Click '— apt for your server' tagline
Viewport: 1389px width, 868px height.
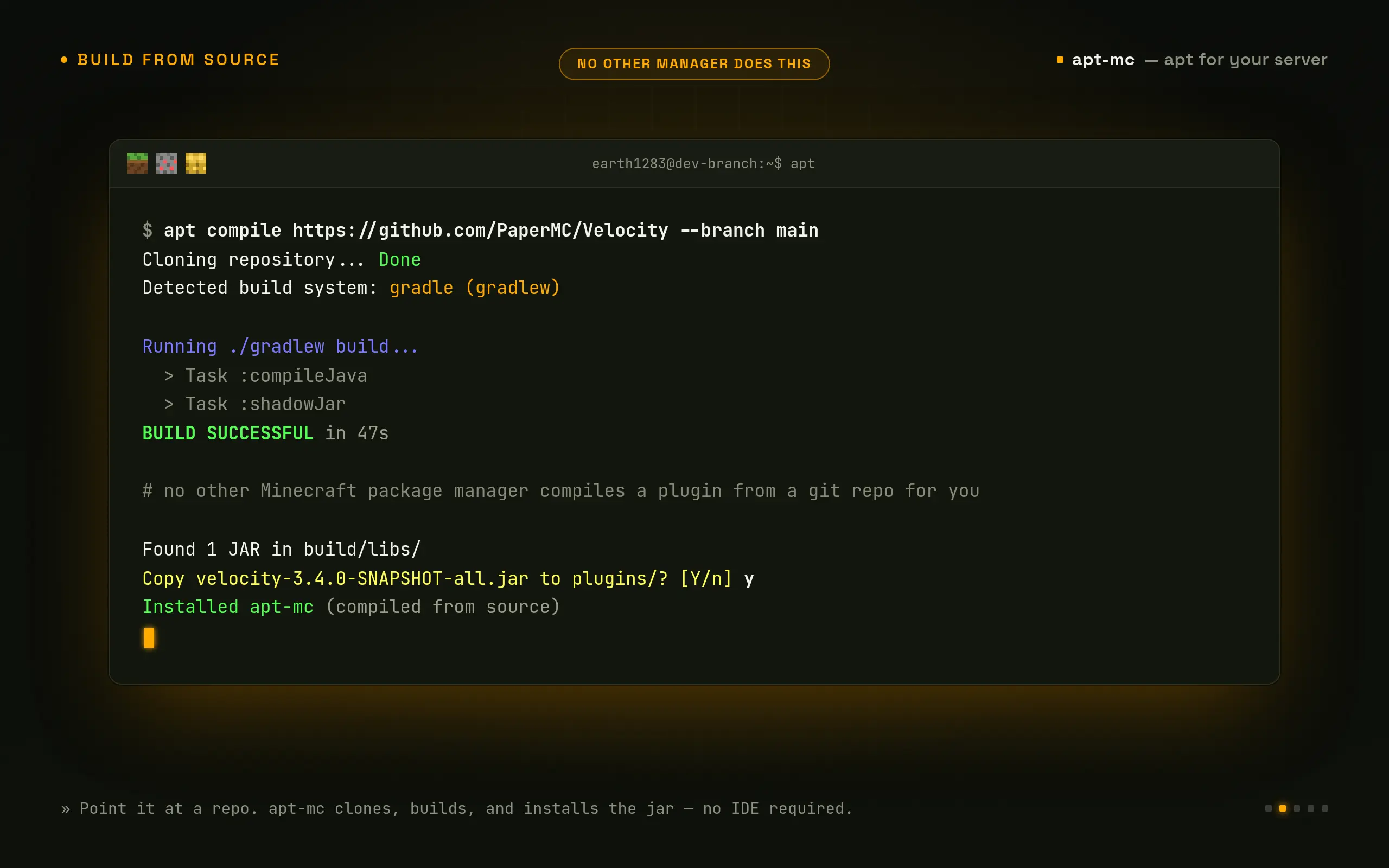tap(1236, 60)
